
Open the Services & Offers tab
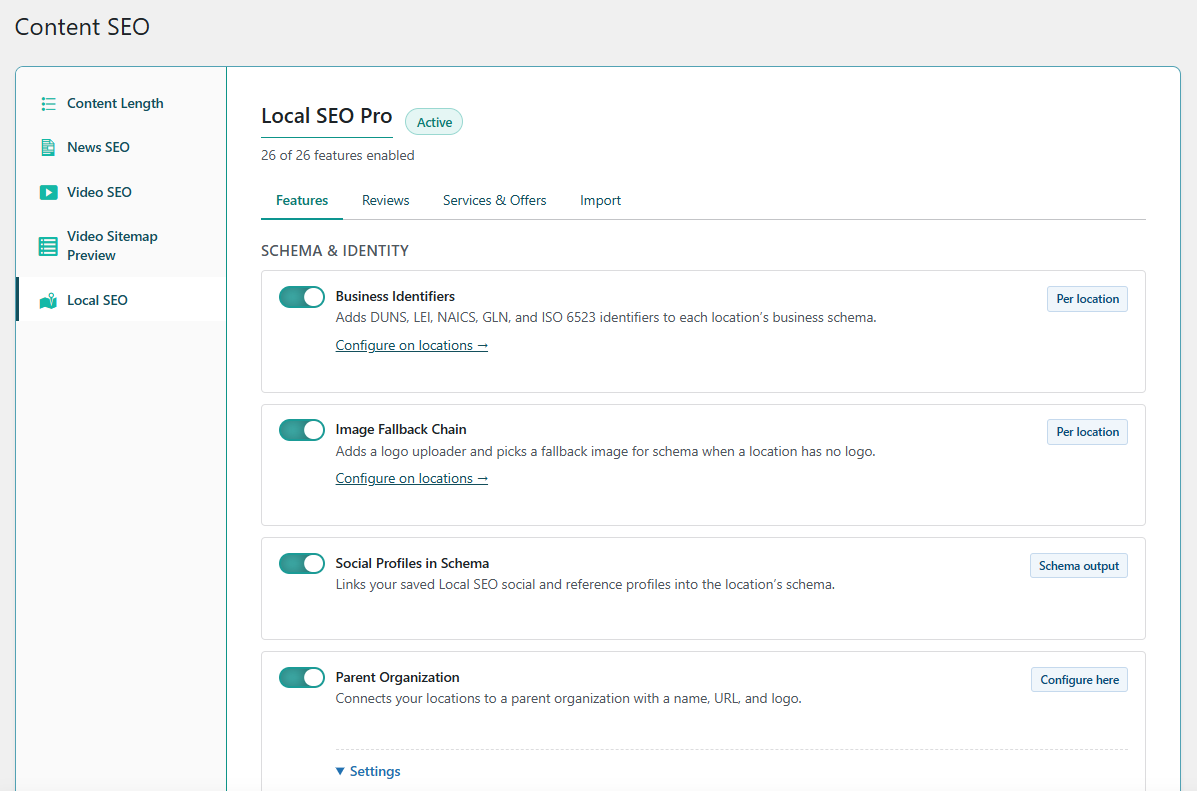495,201
